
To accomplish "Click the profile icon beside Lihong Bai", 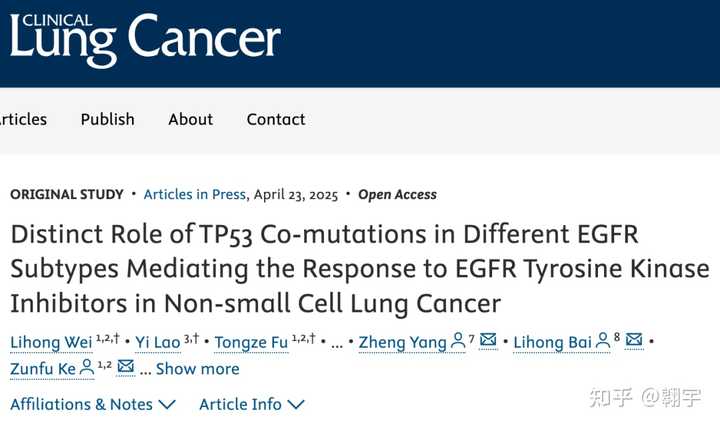I will tap(603, 342).
